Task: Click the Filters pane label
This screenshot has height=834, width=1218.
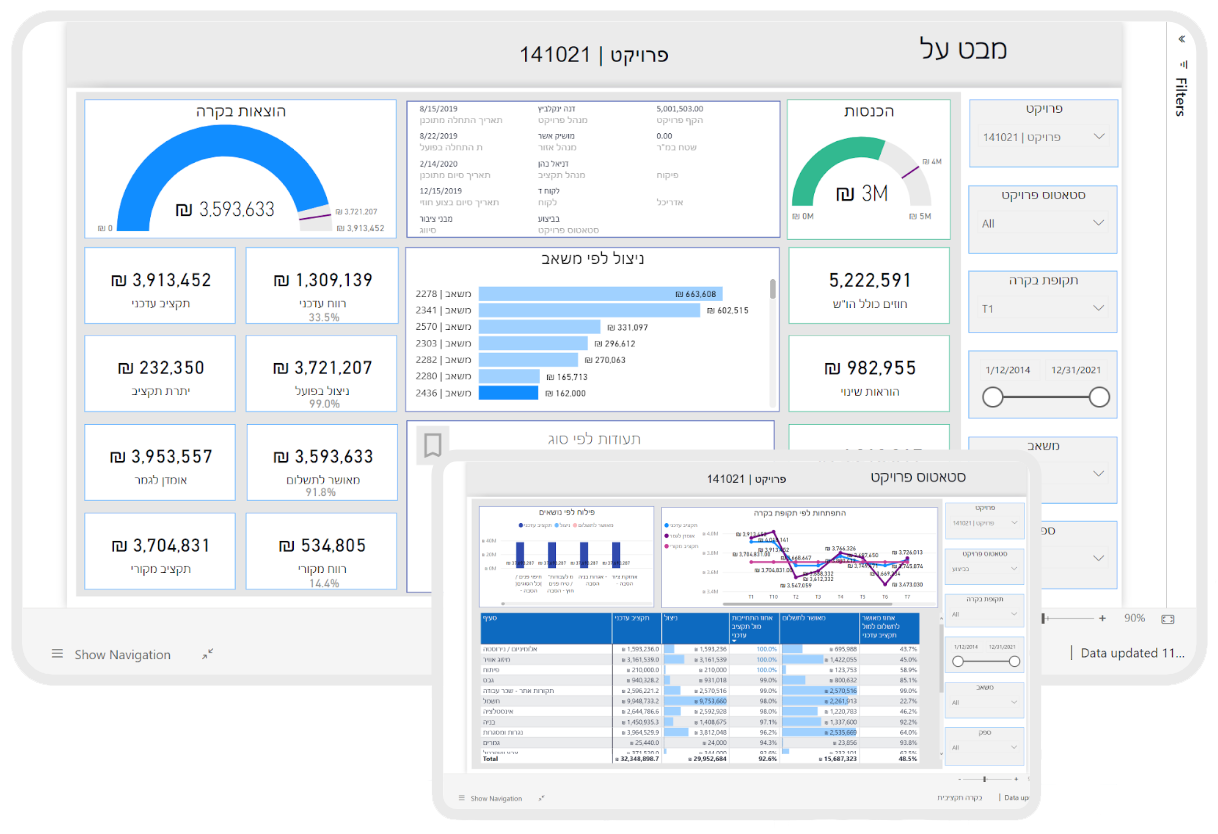Action: click(1181, 96)
